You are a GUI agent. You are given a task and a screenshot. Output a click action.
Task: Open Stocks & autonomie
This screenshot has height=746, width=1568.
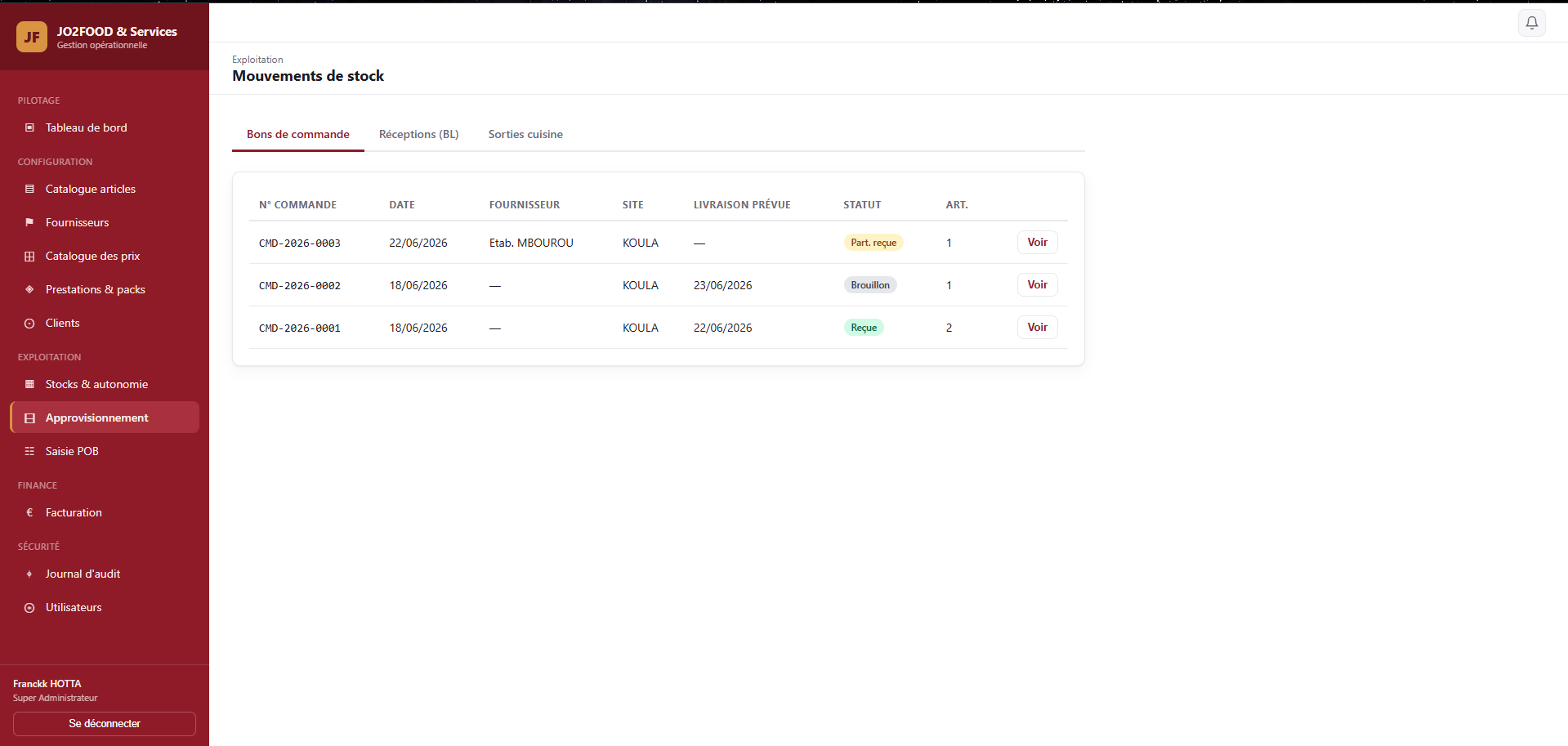tap(105, 384)
